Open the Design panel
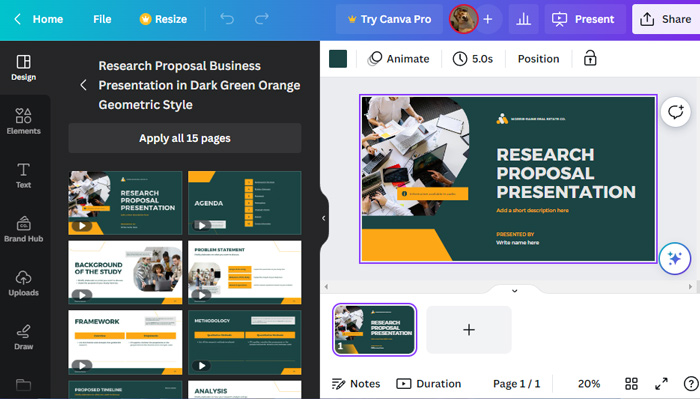The image size is (700, 399). [x=23, y=68]
